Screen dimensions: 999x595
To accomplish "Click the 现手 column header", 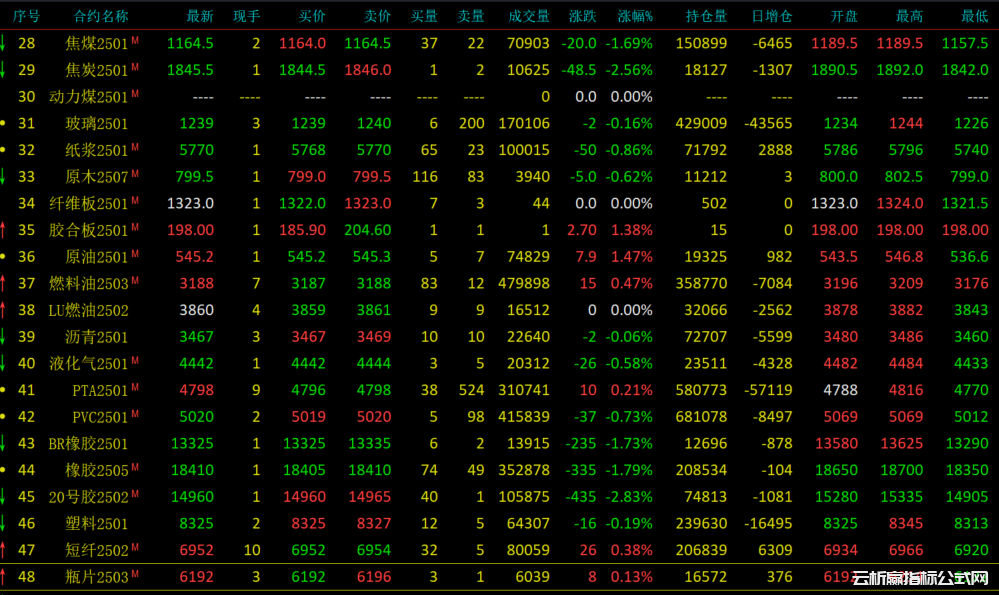I will click(x=247, y=16).
